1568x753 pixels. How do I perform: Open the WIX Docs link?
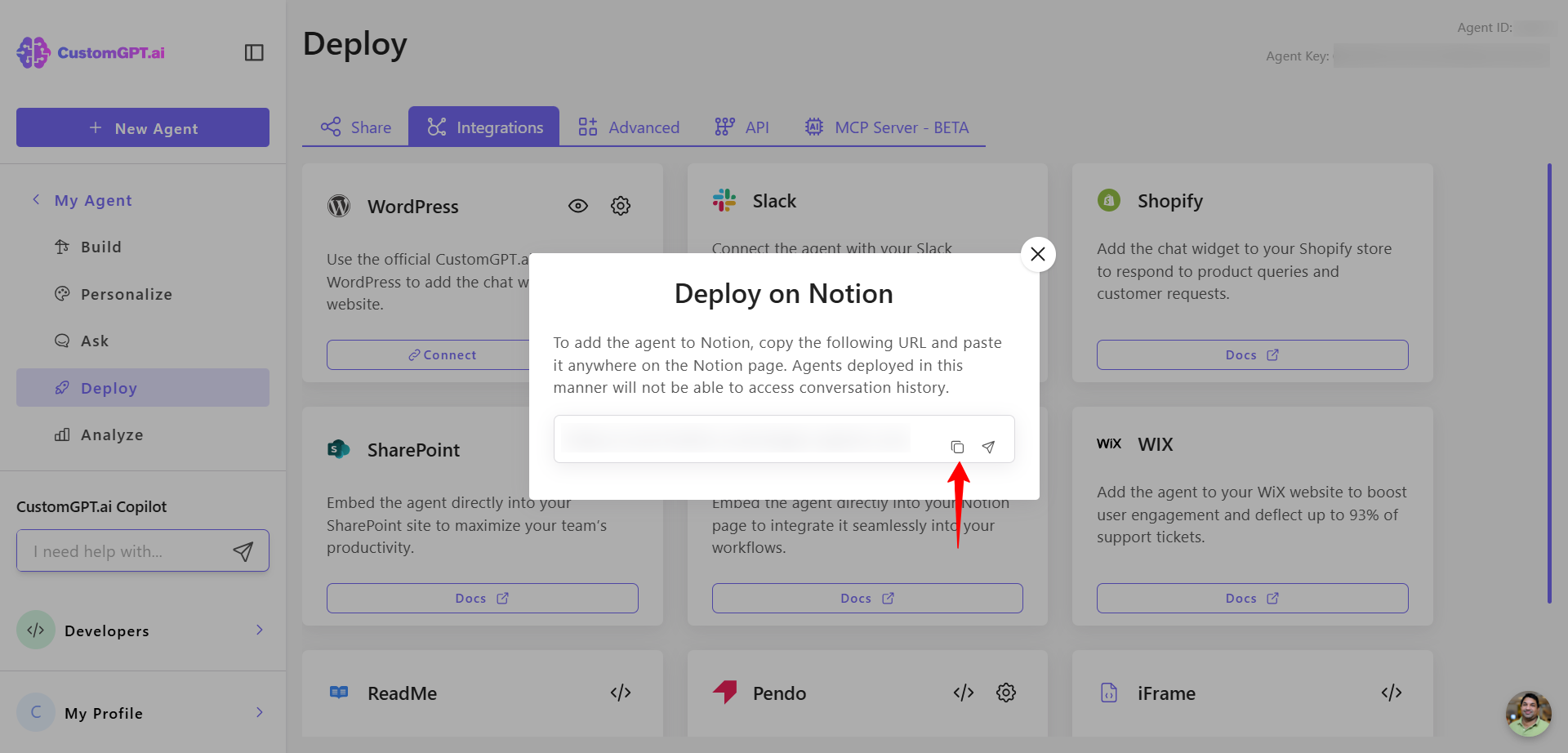click(1252, 599)
